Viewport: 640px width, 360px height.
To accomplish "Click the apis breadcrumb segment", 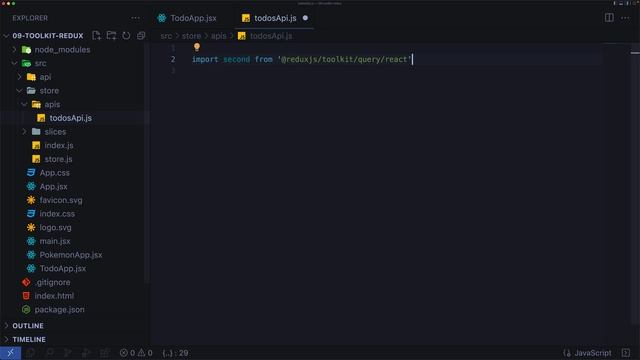I will [x=218, y=36].
